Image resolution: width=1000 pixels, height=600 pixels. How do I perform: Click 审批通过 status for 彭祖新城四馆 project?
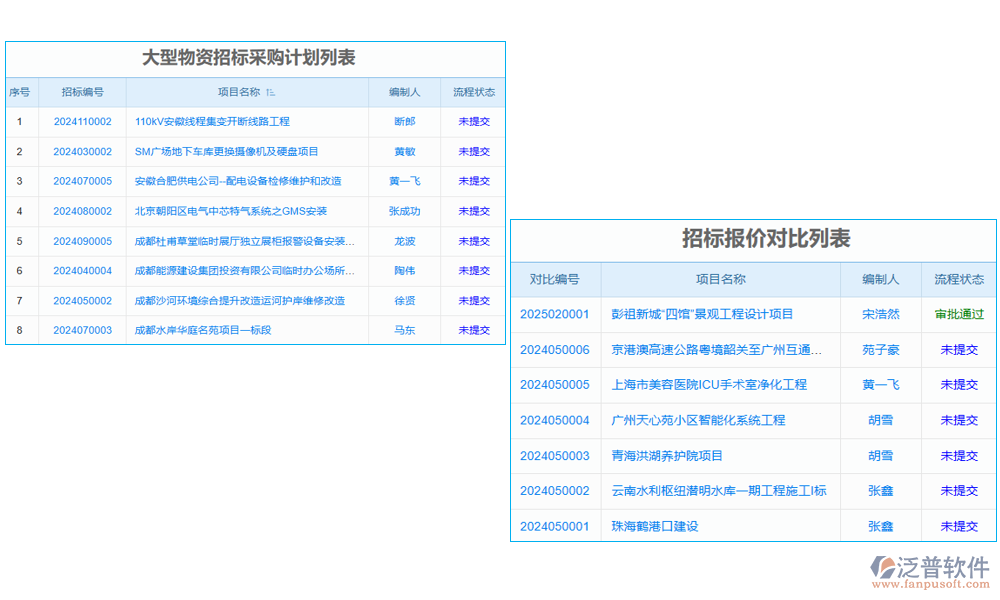tap(958, 314)
